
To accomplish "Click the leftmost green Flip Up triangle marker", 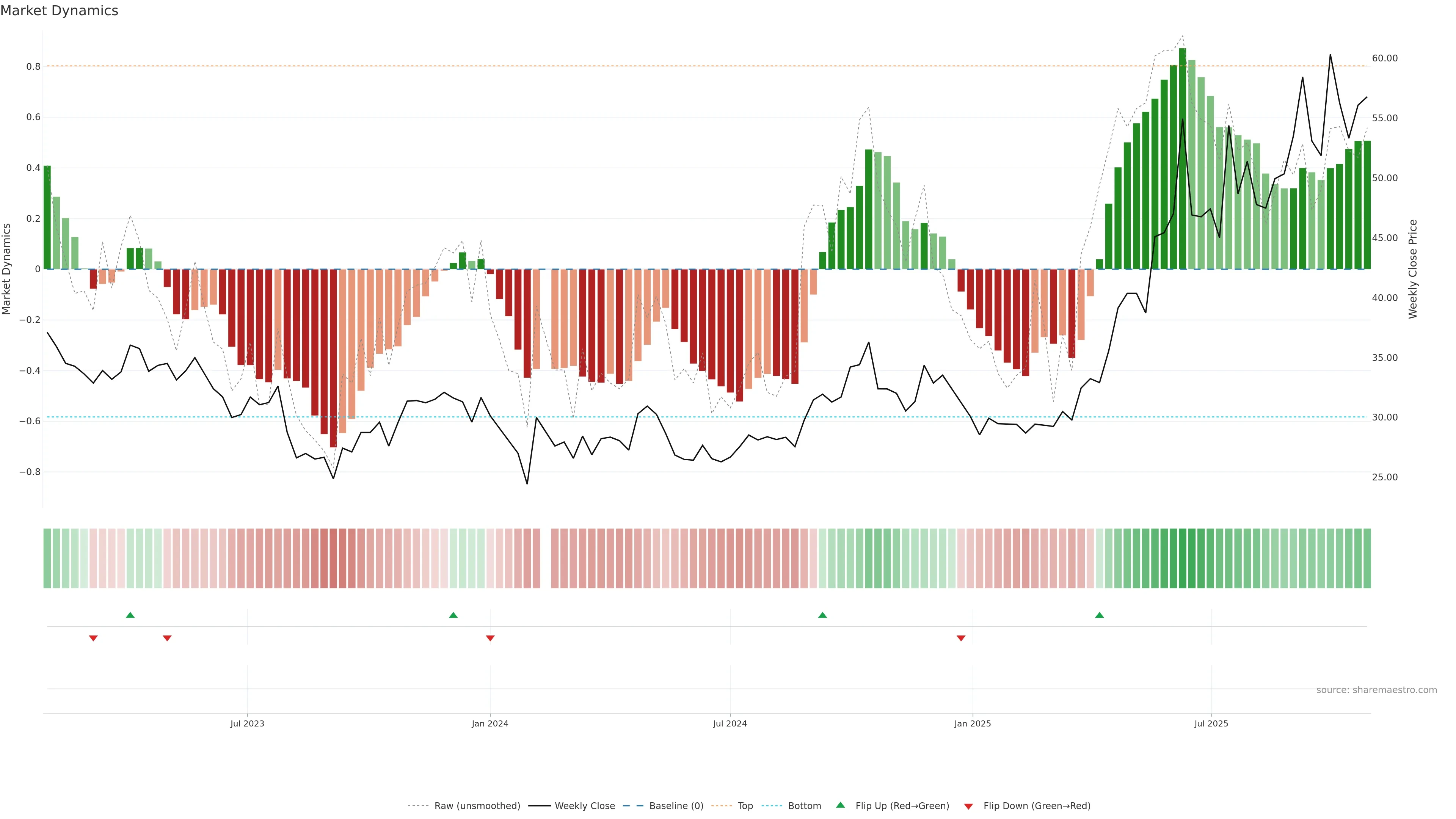I will point(130,615).
